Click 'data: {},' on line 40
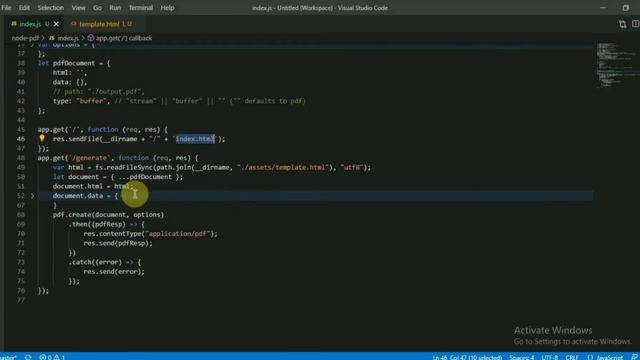The height and width of the screenshot is (360, 640). click(70, 82)
